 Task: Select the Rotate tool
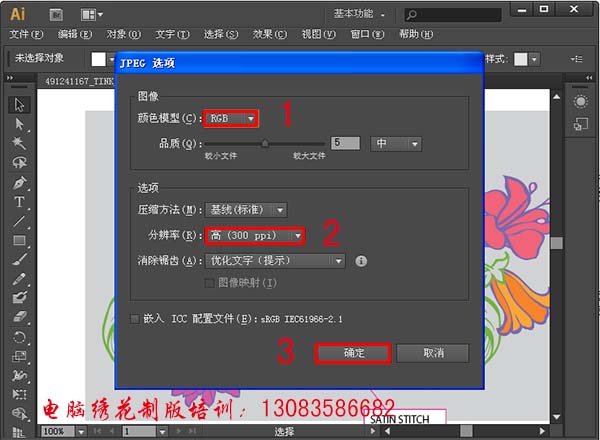19,337
